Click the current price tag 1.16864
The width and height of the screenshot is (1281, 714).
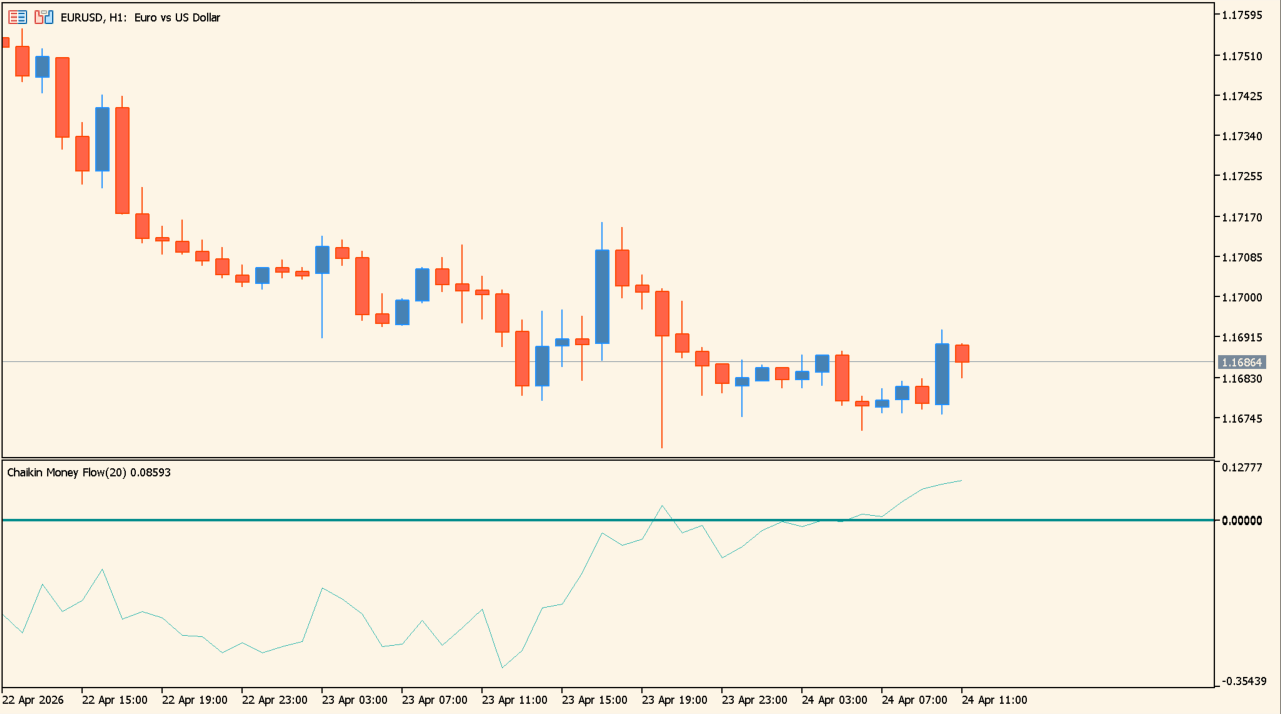(x=1240, y=362)
